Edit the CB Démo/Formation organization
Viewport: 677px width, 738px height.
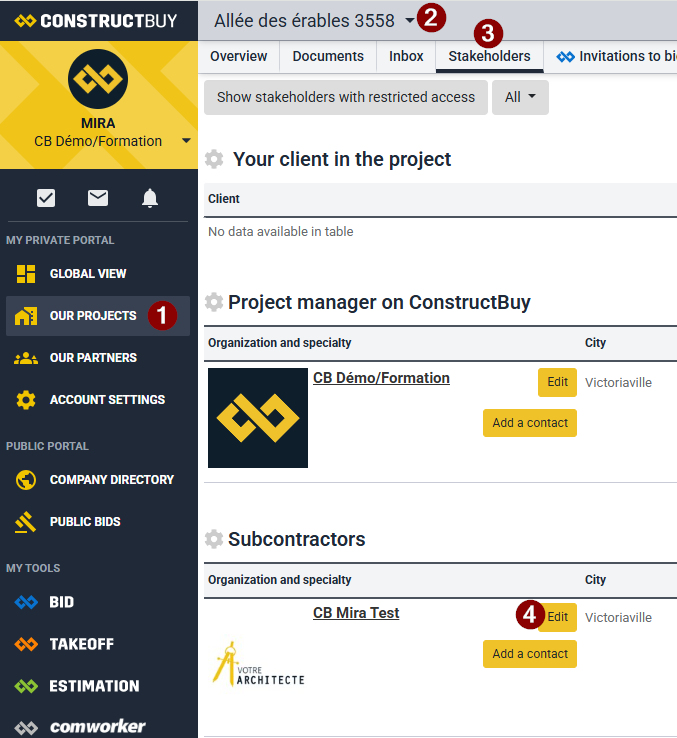pos(557,382)
